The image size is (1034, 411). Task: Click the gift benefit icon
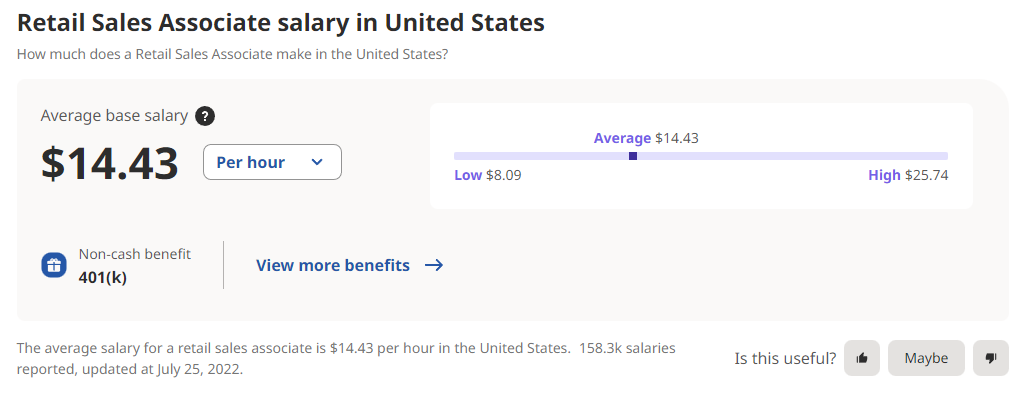(53, 265)
